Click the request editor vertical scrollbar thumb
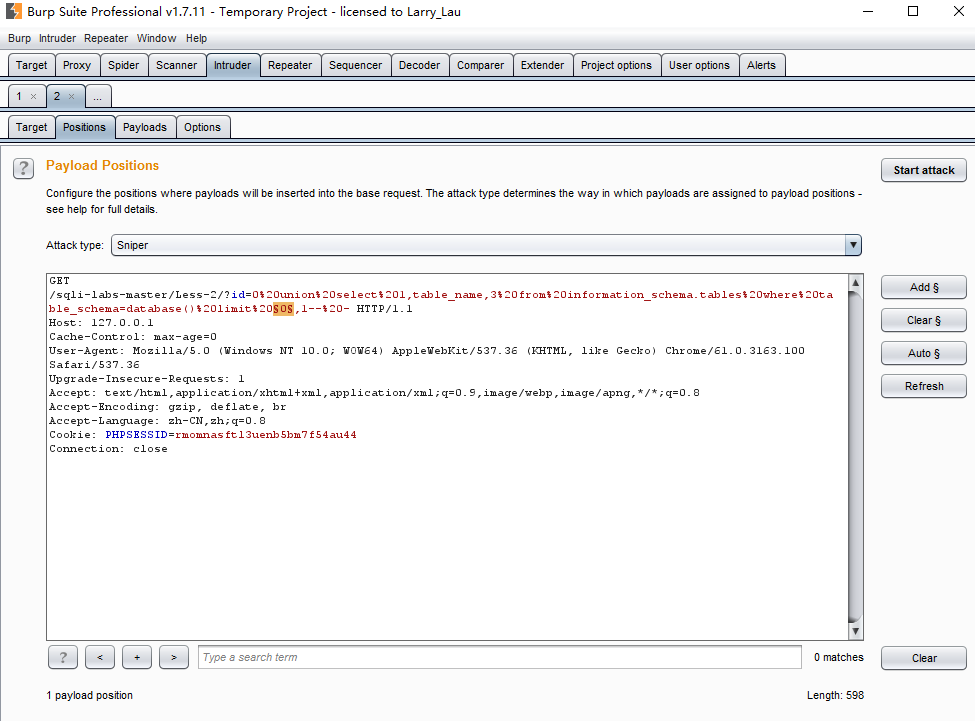 856,456
